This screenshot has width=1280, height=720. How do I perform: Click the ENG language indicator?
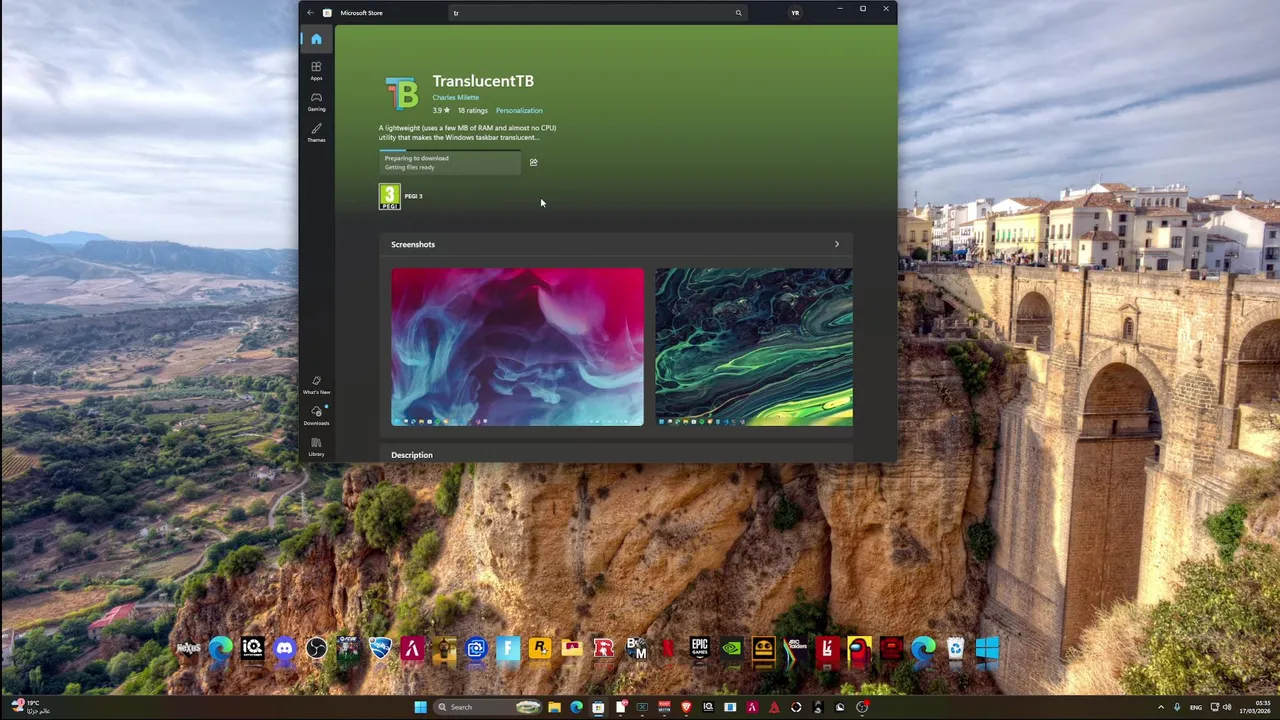pyautogui.click(x=1196, y=707)
